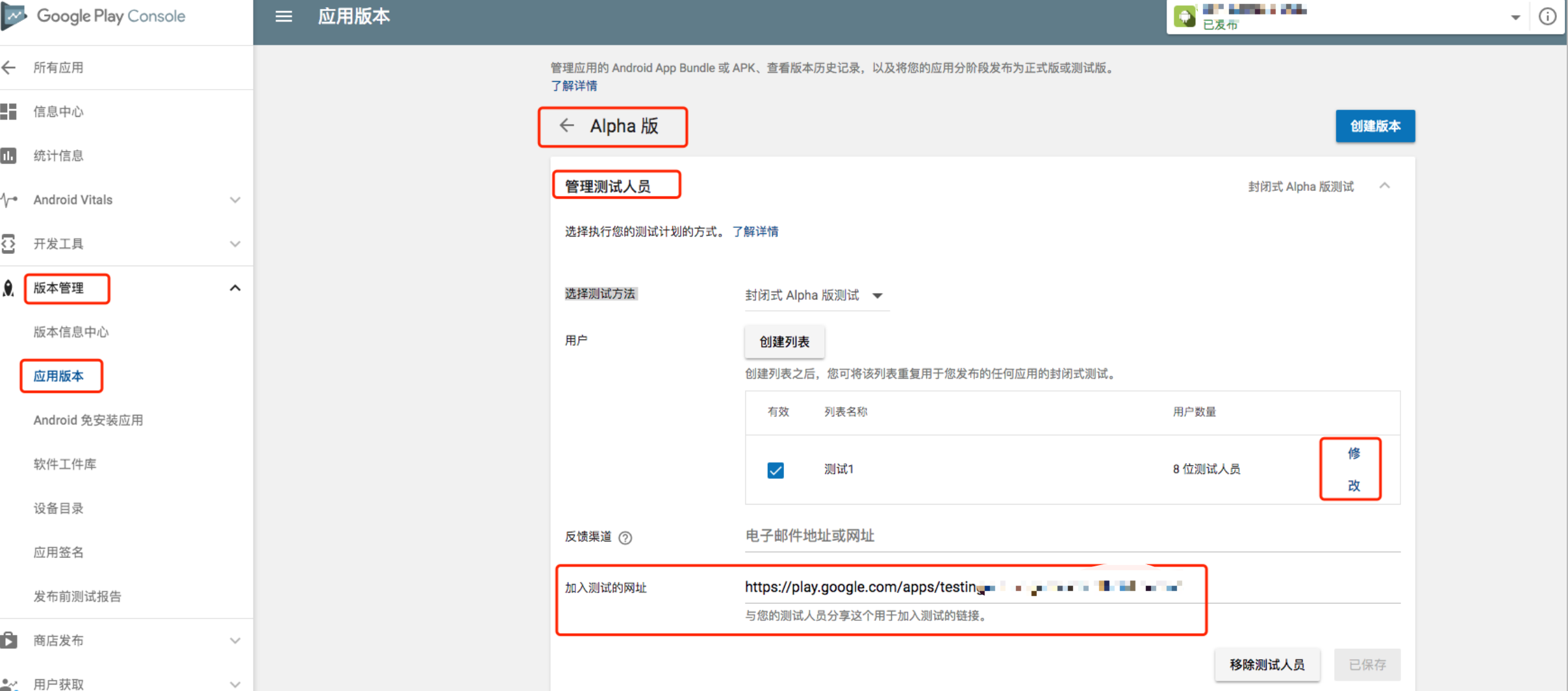
Task: Expand the Android Vitals section
Action: tap(235, 200)
